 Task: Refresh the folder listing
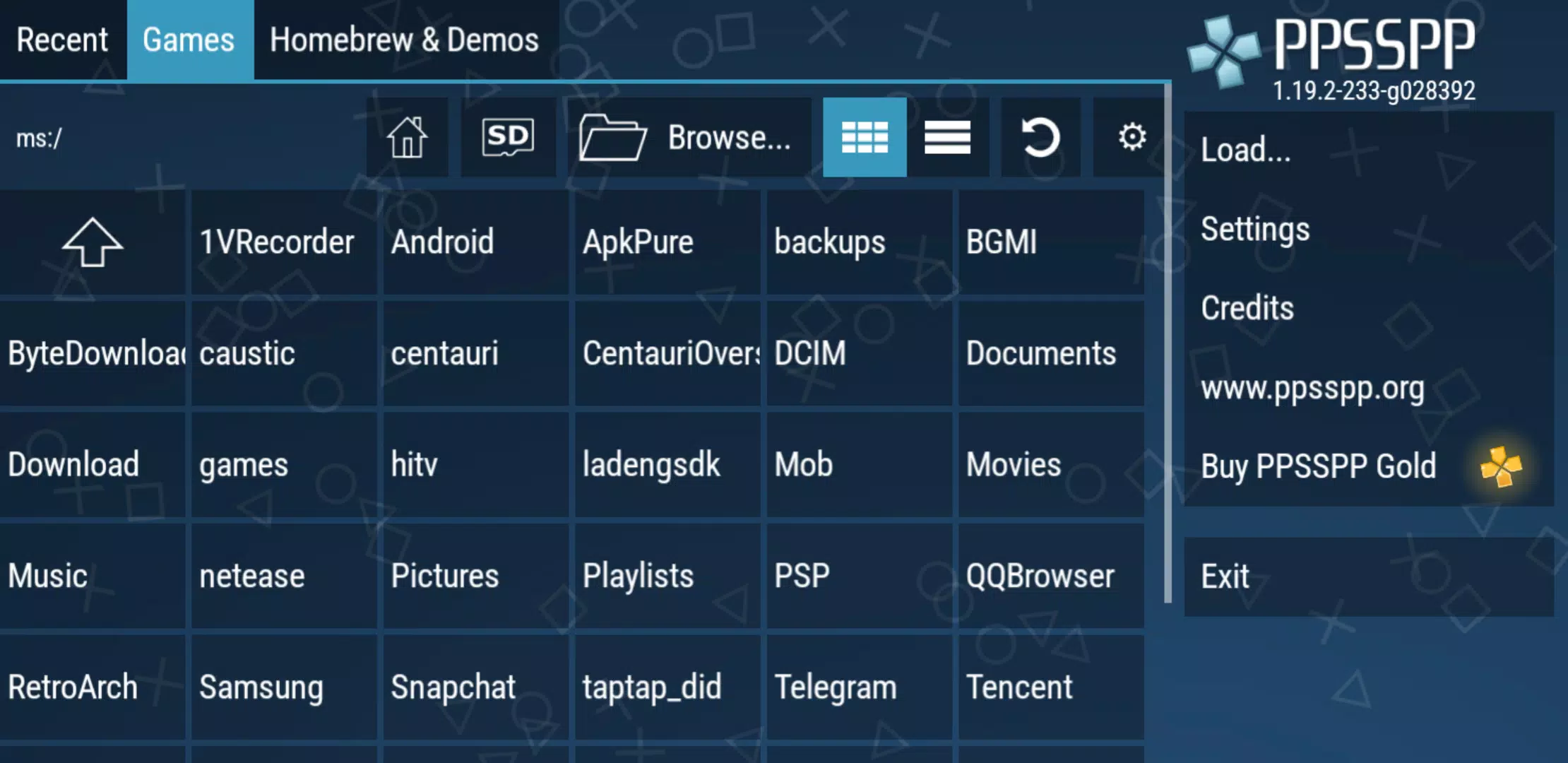pyautogui.click(x=1040, y=137)
